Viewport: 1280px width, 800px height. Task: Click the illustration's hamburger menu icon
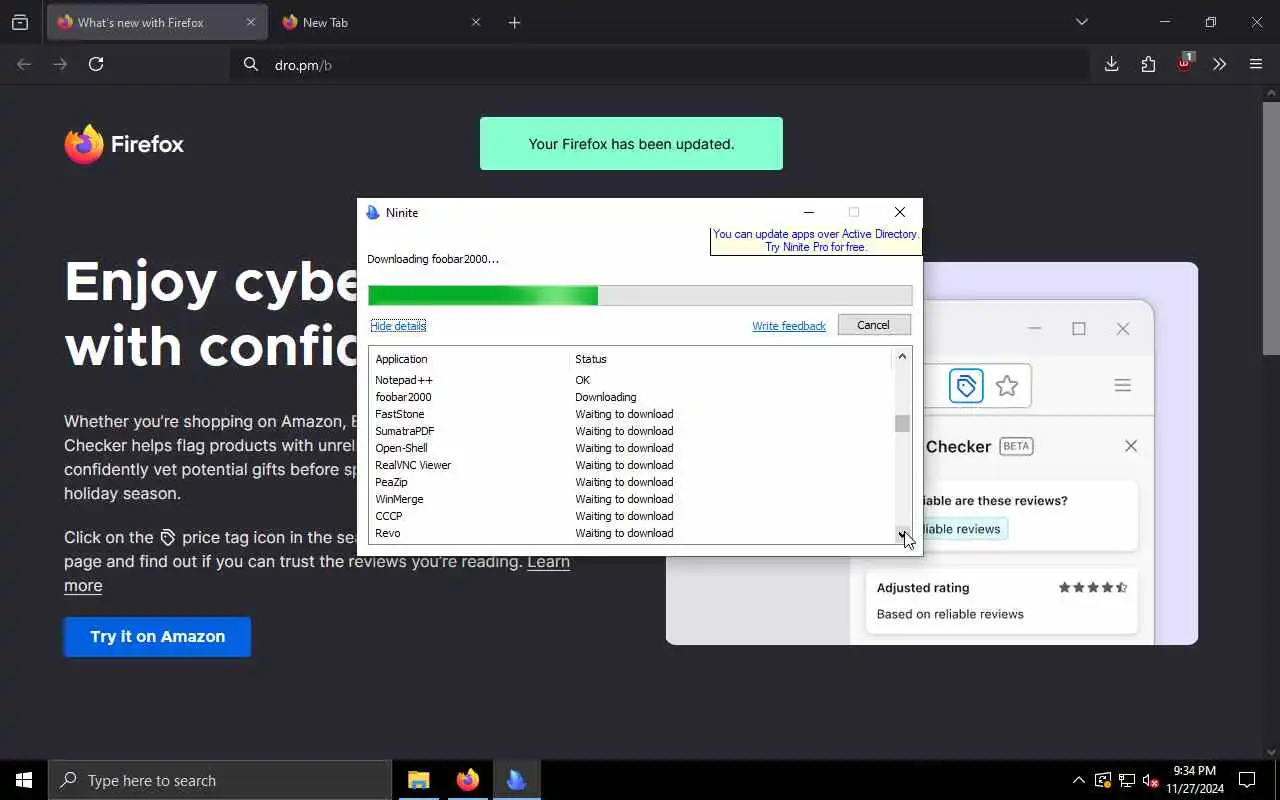pyautogui.click(x=1122, y=386)
